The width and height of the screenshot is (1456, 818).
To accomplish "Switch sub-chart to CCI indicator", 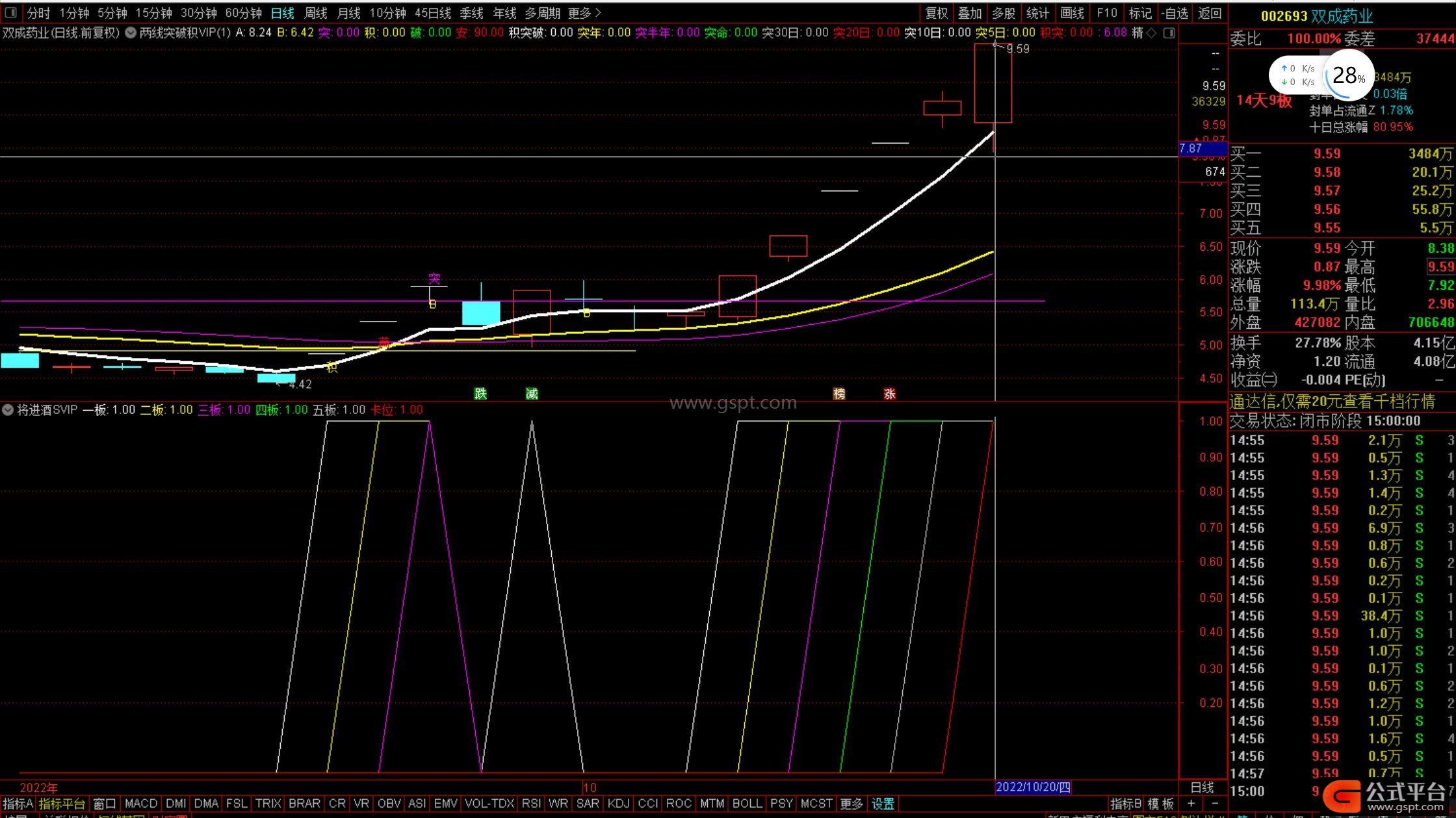I will click(648, 804).
